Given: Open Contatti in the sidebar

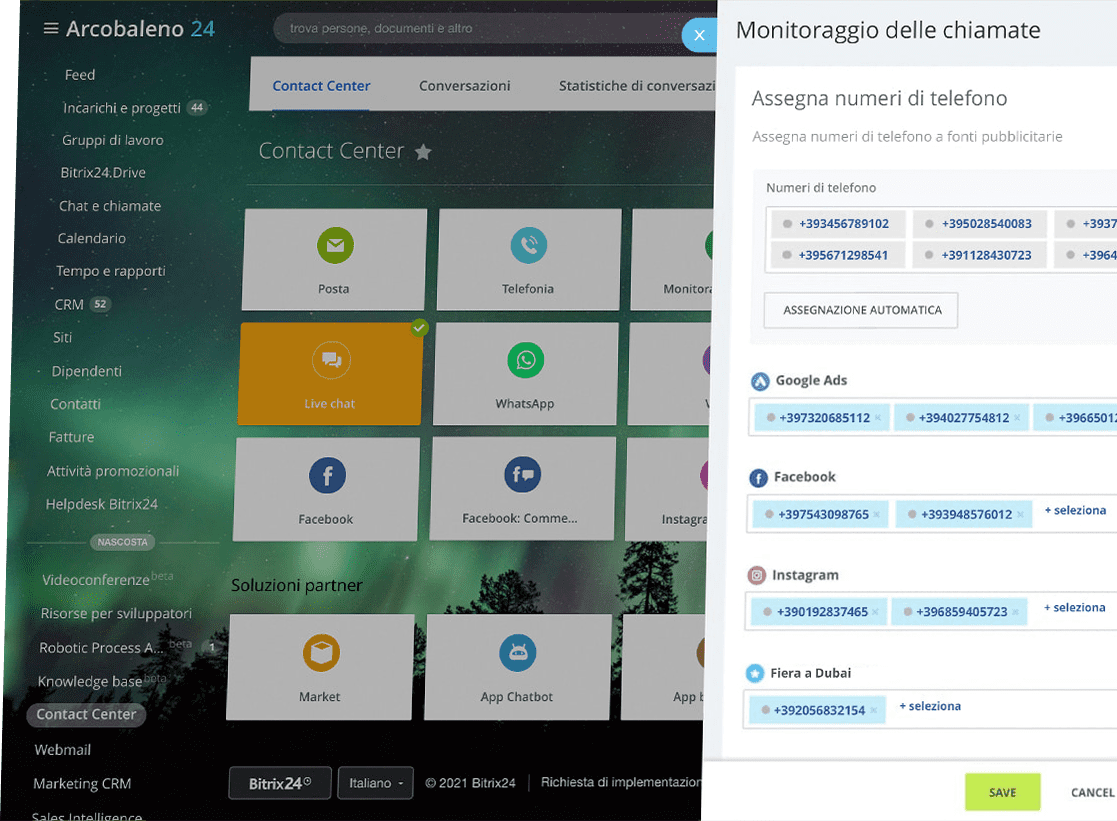Looking at the screenshot, I should [x=75, y=404].
